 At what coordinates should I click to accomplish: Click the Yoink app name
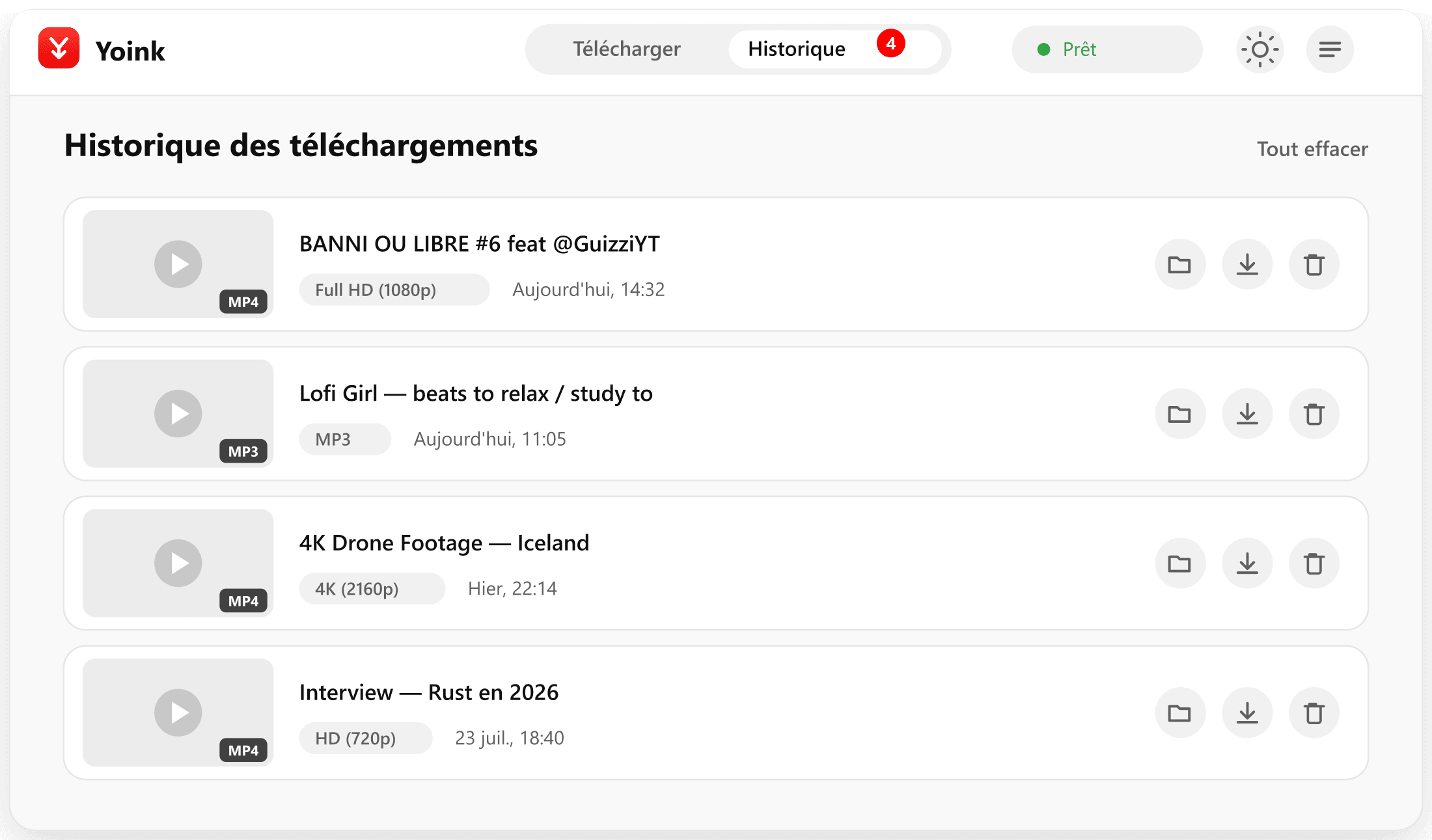130,51
